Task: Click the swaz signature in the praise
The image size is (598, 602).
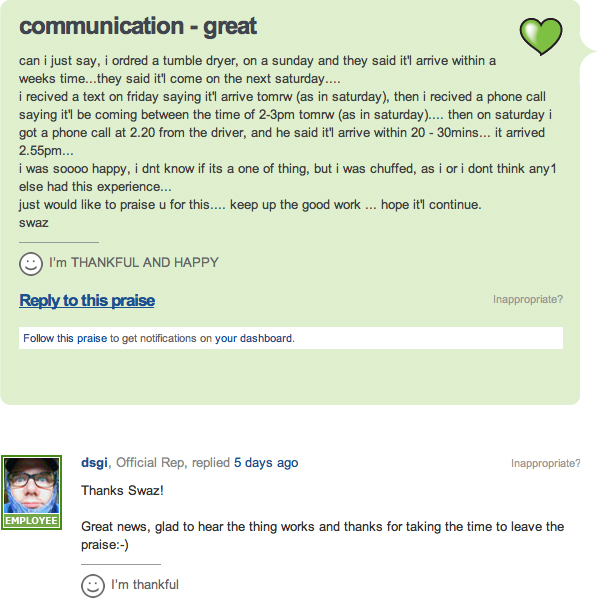Action: [x=34, y=223]
